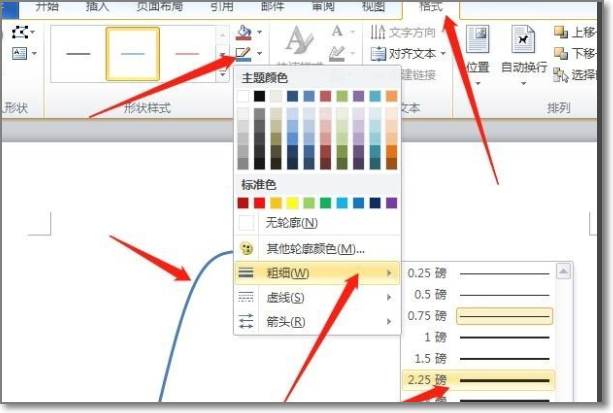Choose 无轮廓(N) no outline option
The height and width of the screenshot is (413, 613).
[317, 223]
